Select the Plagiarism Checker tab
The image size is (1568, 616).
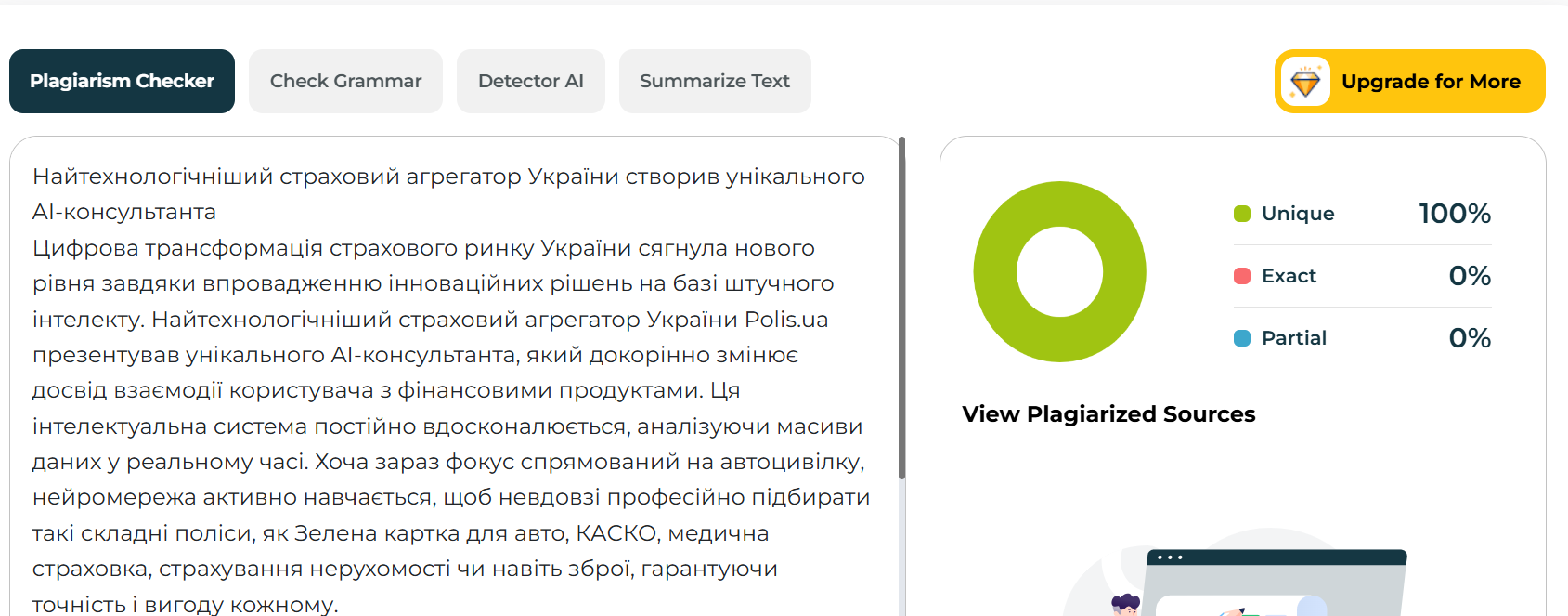tap(122, 81)
